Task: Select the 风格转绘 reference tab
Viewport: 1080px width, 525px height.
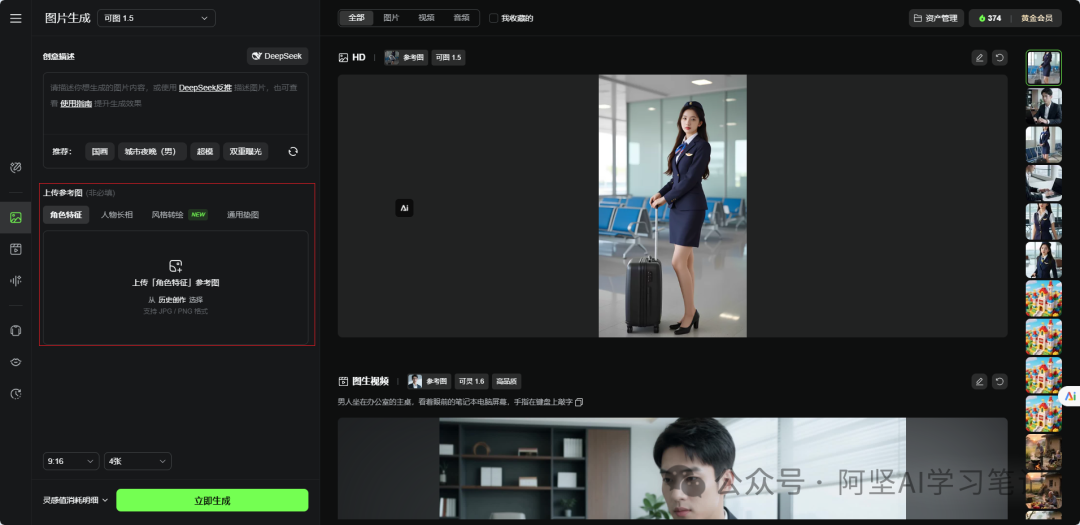Action: [179, 215]
